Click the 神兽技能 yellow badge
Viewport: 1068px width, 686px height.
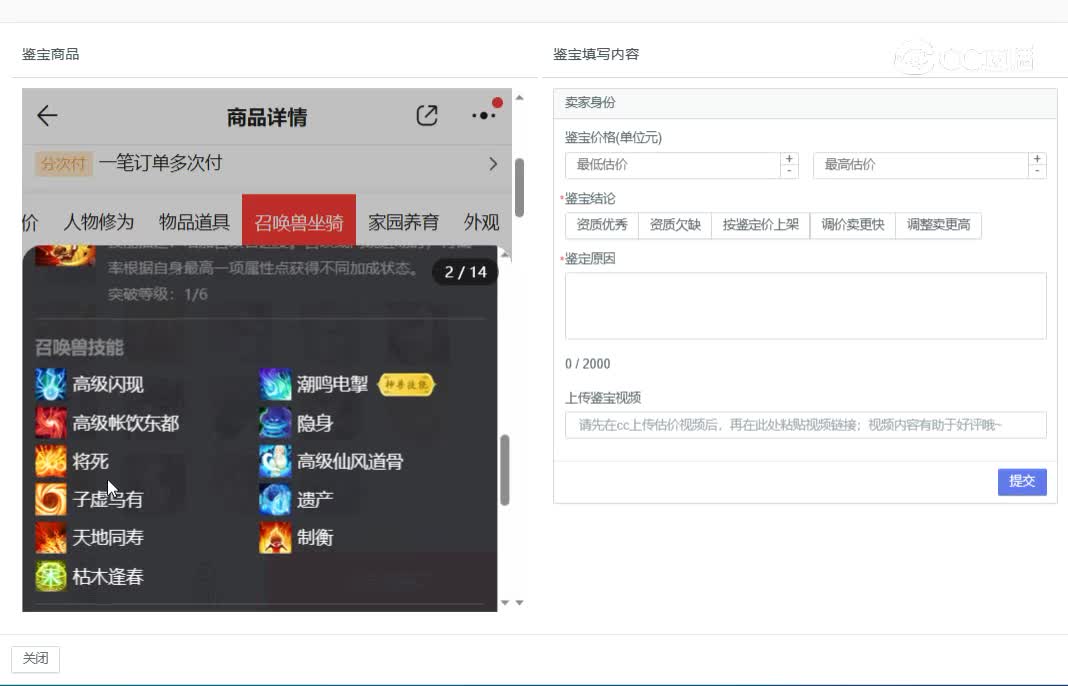pyautogui.click(x=406, y=385)
